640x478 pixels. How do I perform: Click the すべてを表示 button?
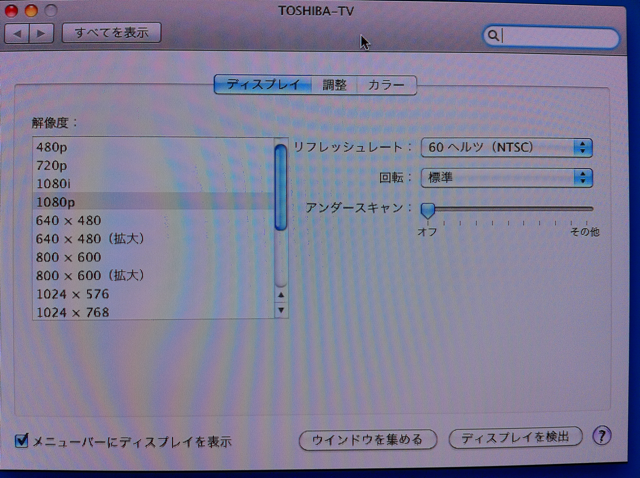[111, 33]
